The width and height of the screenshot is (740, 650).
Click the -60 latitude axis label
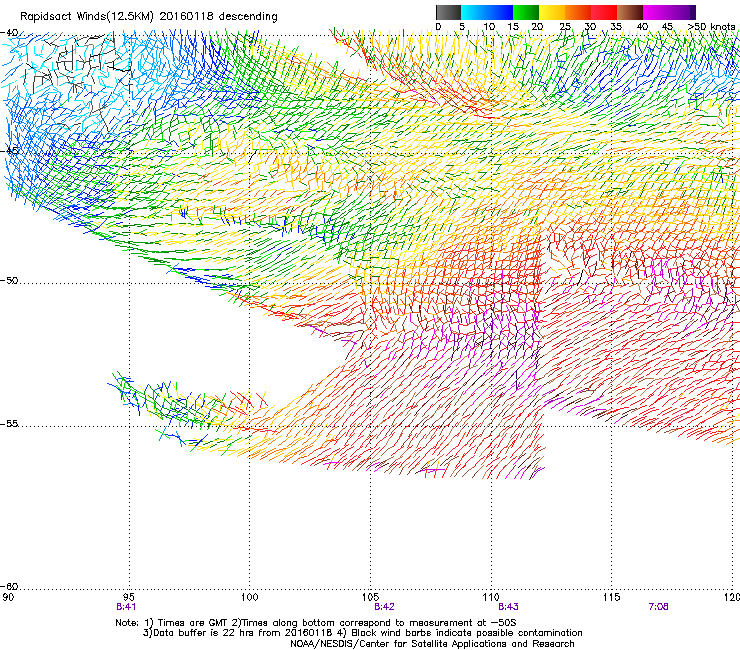[9, 587]
